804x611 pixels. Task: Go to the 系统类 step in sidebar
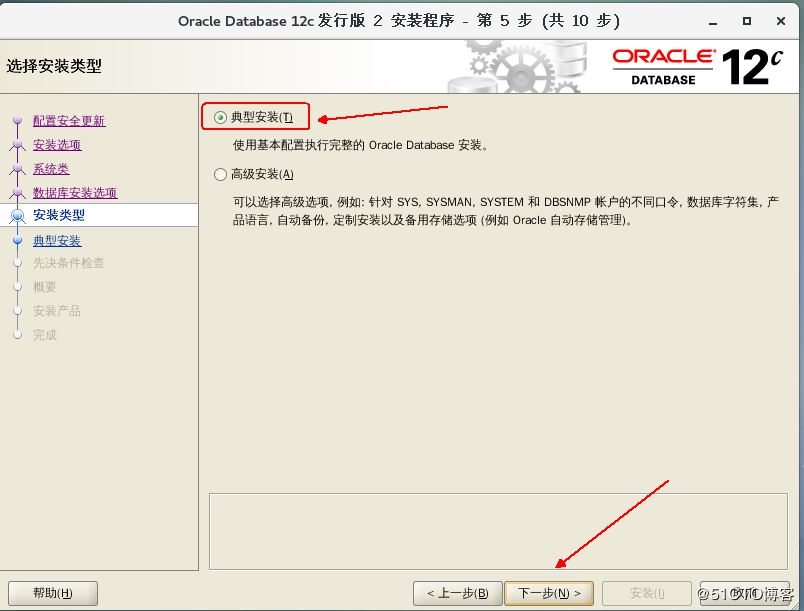51,169
